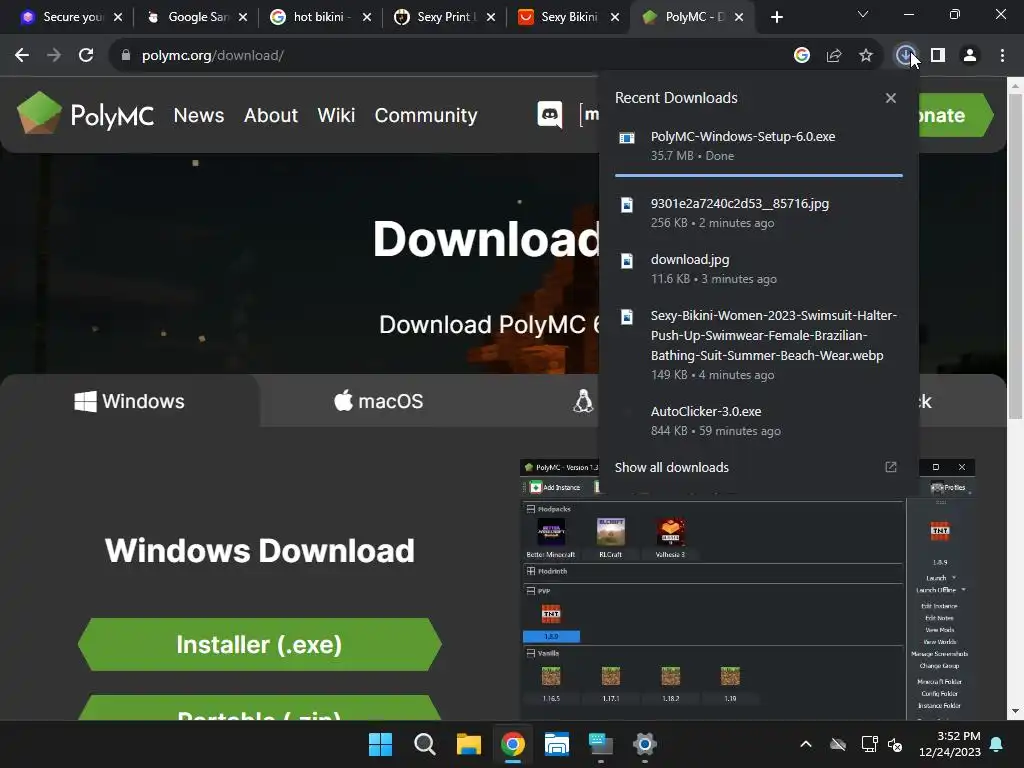This screenshot has width=1024, height=768.
Task: Click the Installer (.exe) button
Action: [259, 645]
